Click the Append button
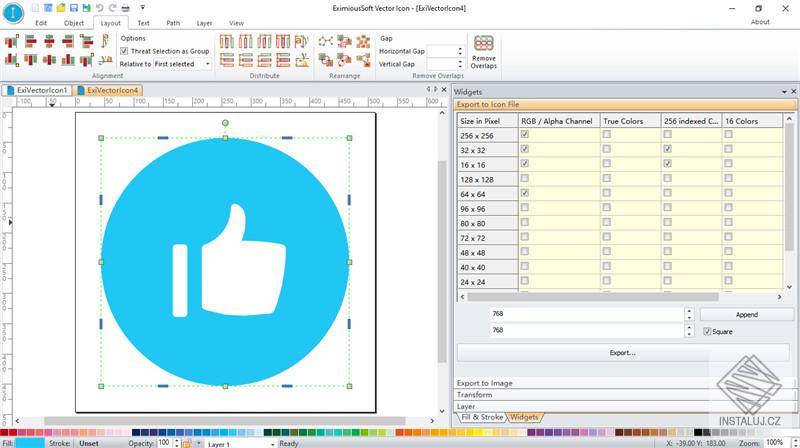The height and width of the screenshot is (448, 800). (746, 314)
